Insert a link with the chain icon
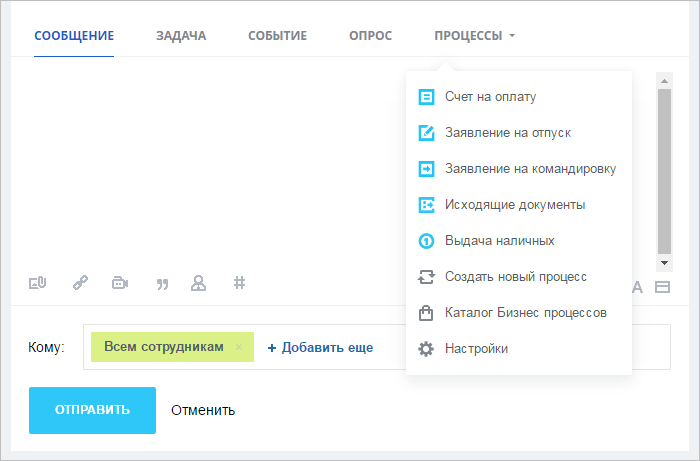Image resolution: width=700 pixels, height=461 pixels. [x=80, y=283]
